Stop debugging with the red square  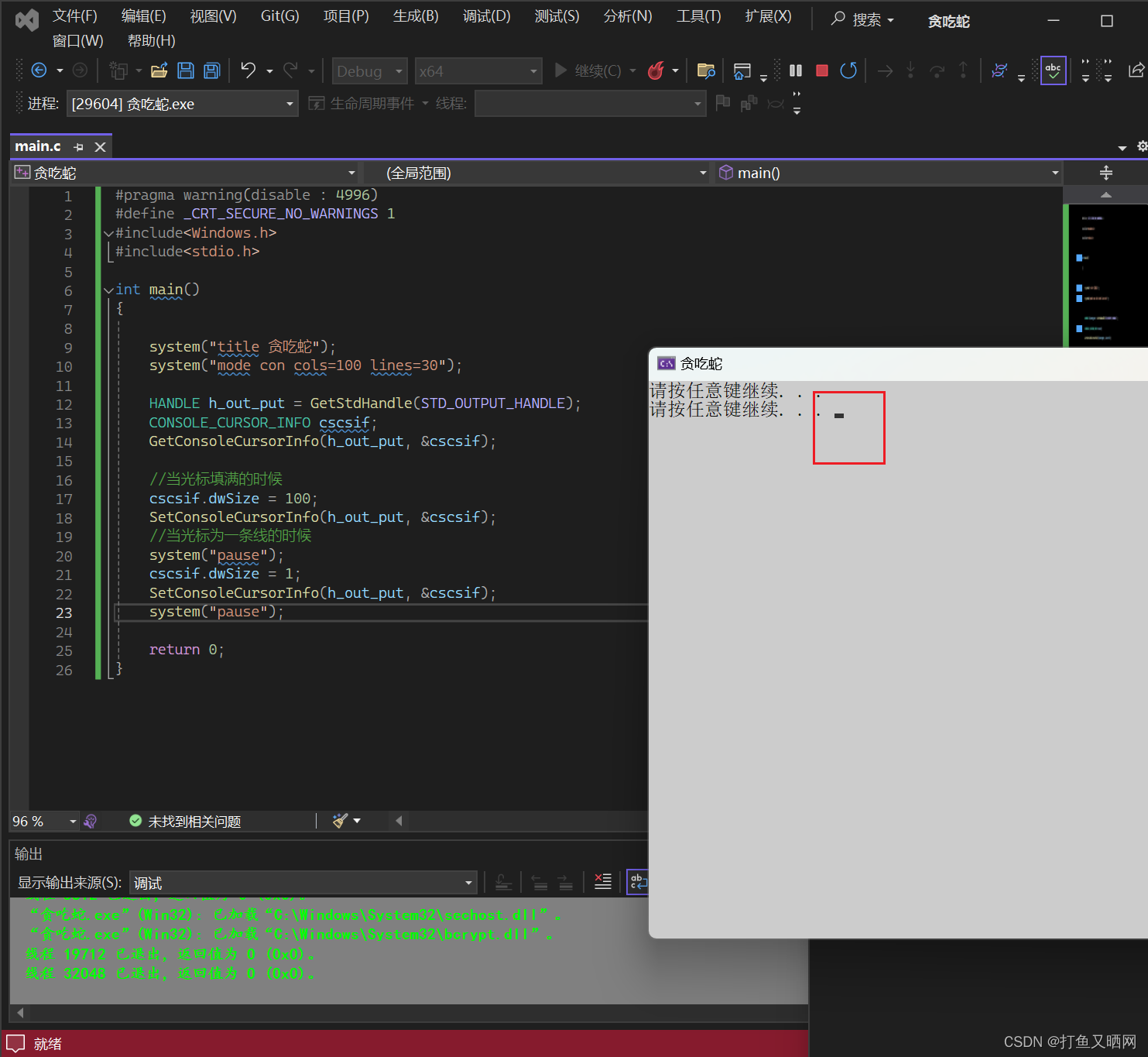tap(822, 70)
